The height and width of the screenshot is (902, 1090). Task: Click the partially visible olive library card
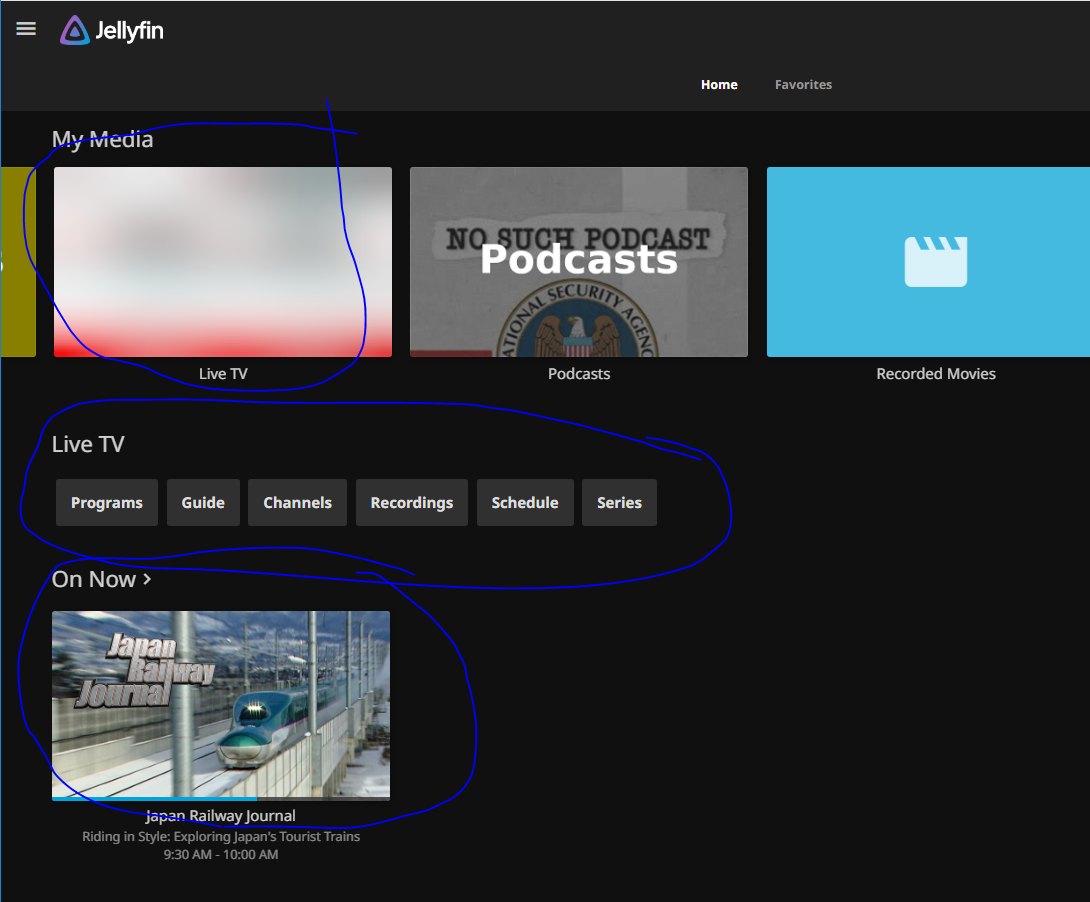18,261
